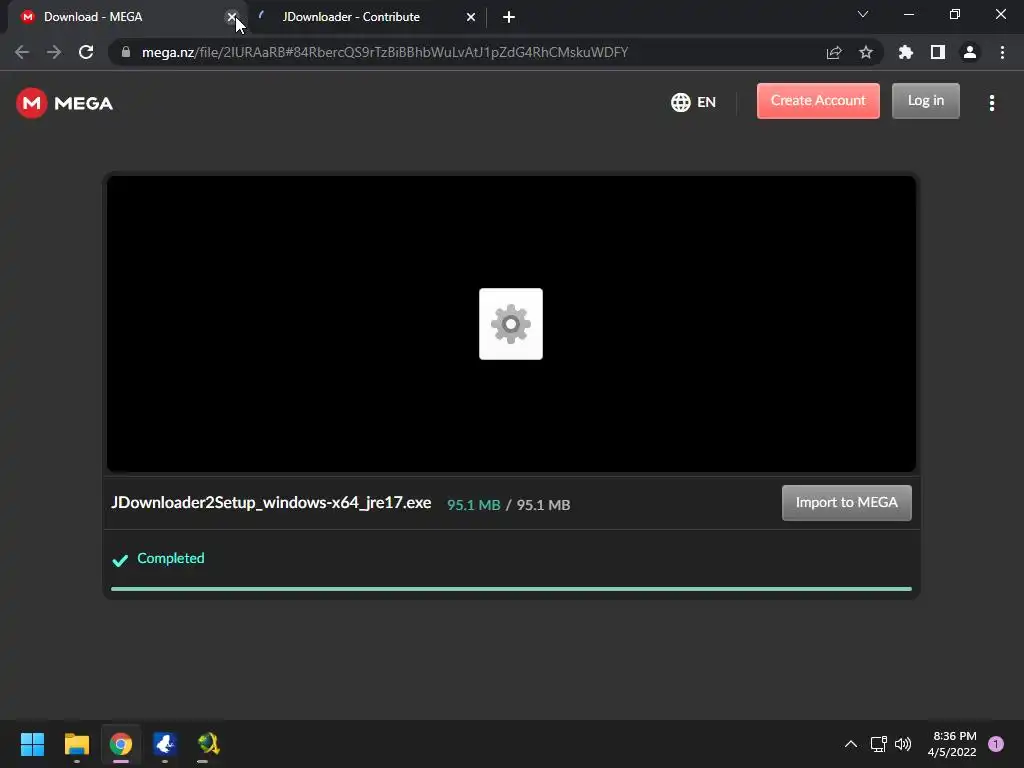Go forward to next page
The width and height of the screenshot is (1024, 768).
(x=54, y=52)
